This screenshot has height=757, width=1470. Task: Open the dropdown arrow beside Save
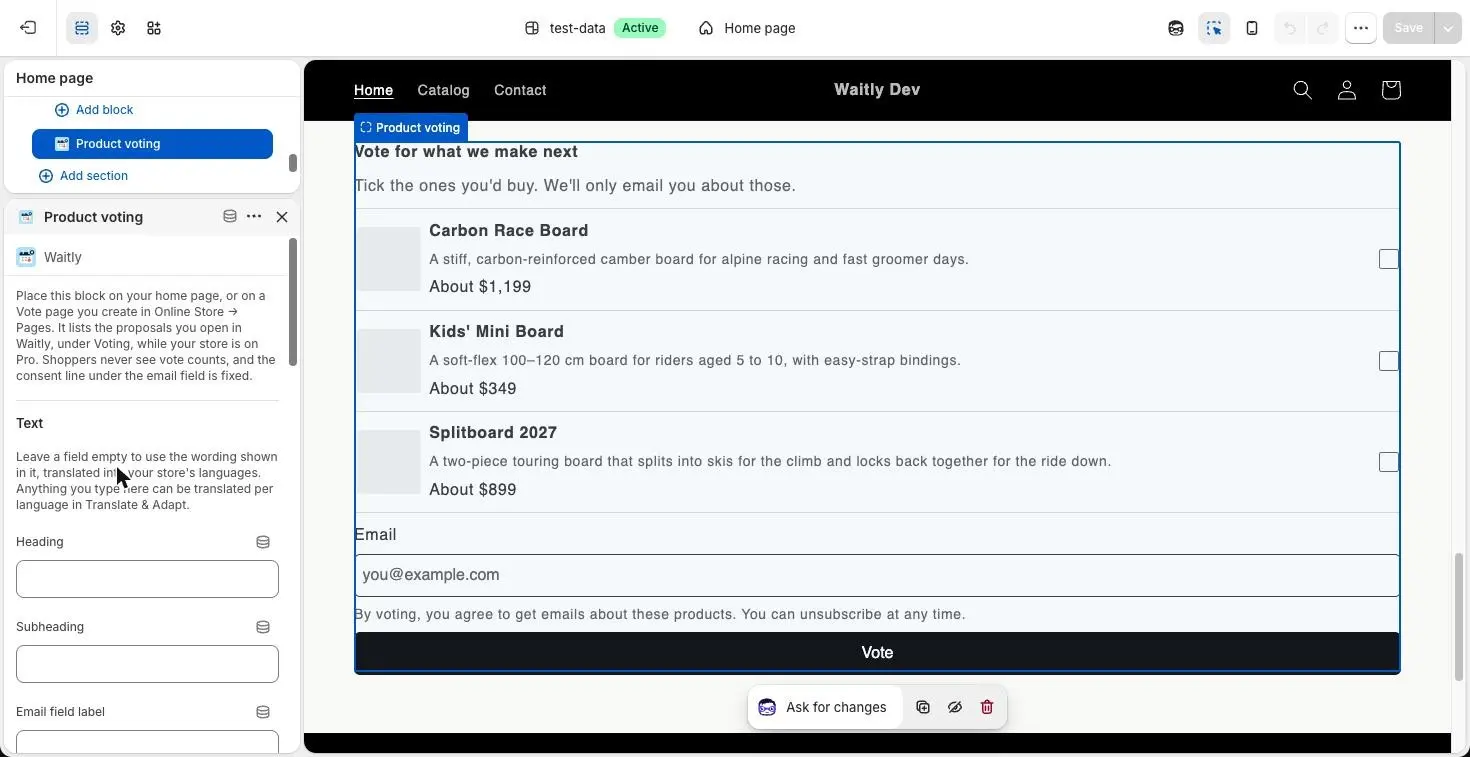[x=1448, y=28]
